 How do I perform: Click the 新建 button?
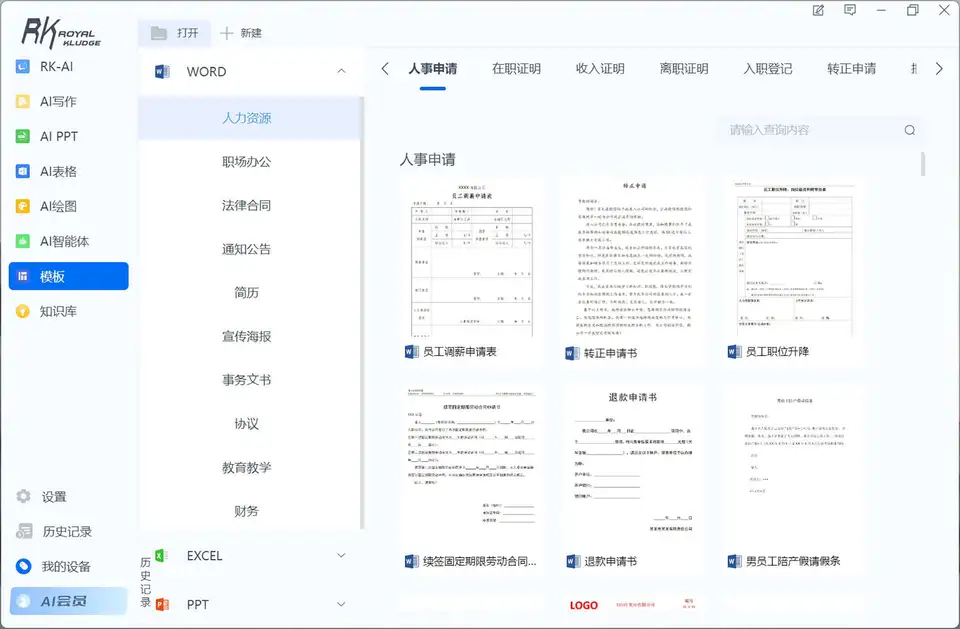click(x=241, y=33)
